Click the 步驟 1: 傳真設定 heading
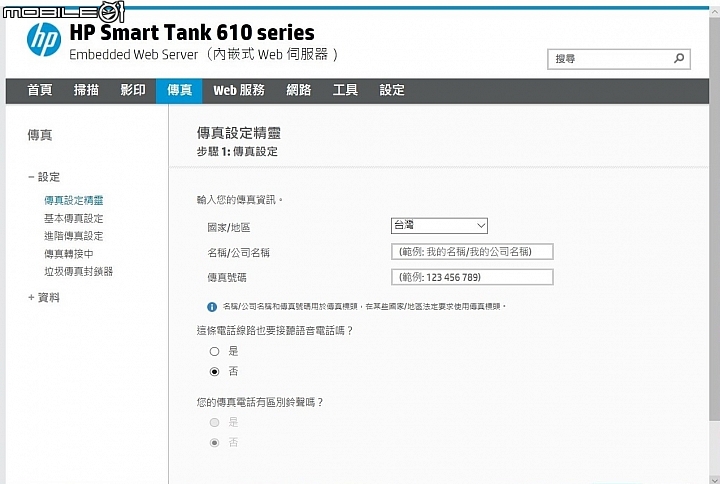 [x=237, y=152]
